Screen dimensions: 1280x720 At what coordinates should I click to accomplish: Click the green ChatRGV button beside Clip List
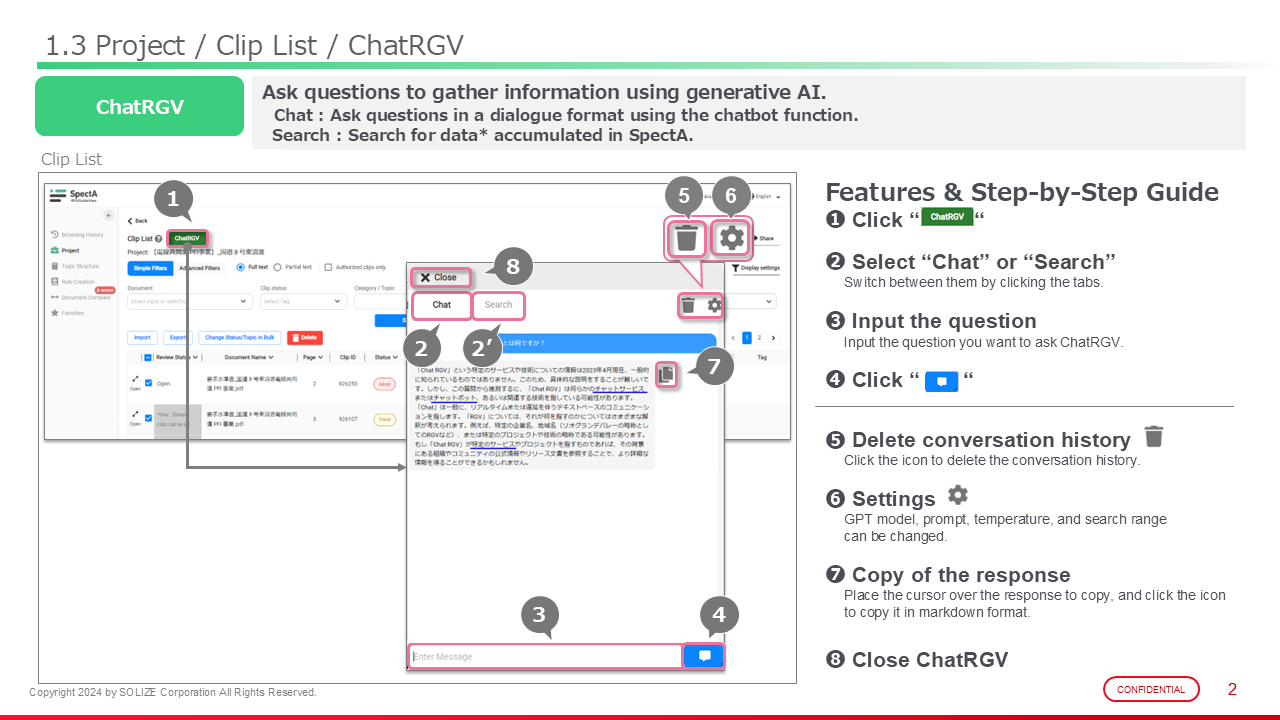click(187, 238)
